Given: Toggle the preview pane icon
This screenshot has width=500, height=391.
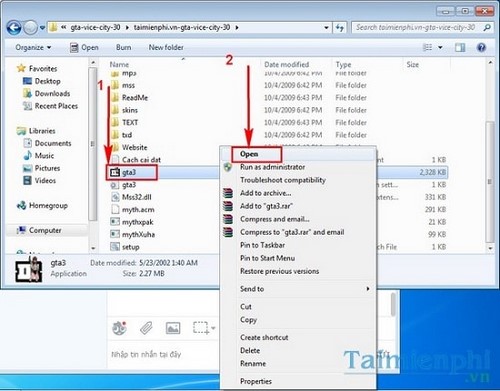Looking at the screenshot, I should (x=460, y=48).
